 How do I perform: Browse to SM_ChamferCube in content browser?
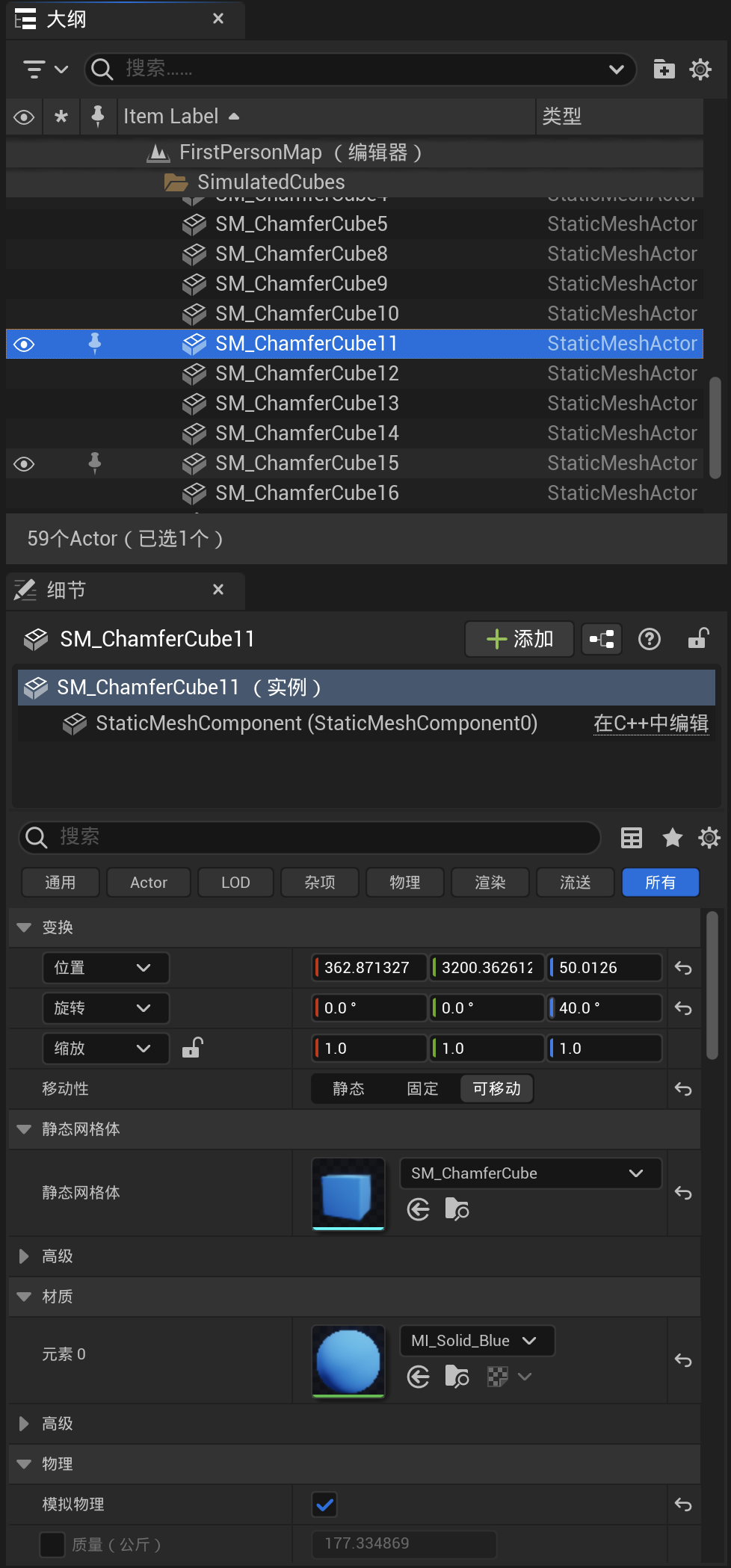(x=456, y=1209)
